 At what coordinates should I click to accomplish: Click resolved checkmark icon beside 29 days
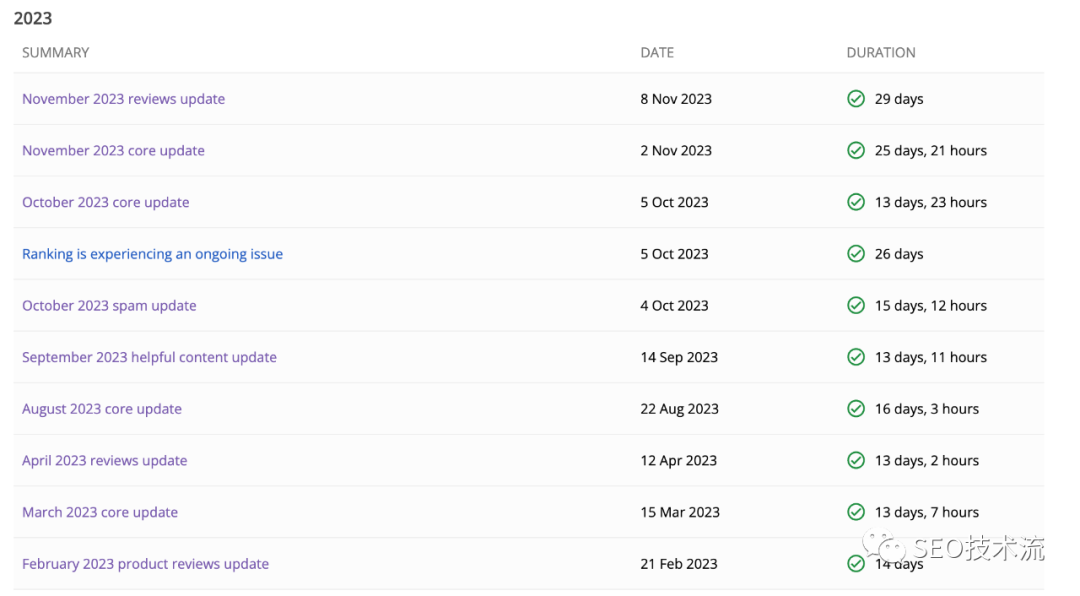pos(856,99)
